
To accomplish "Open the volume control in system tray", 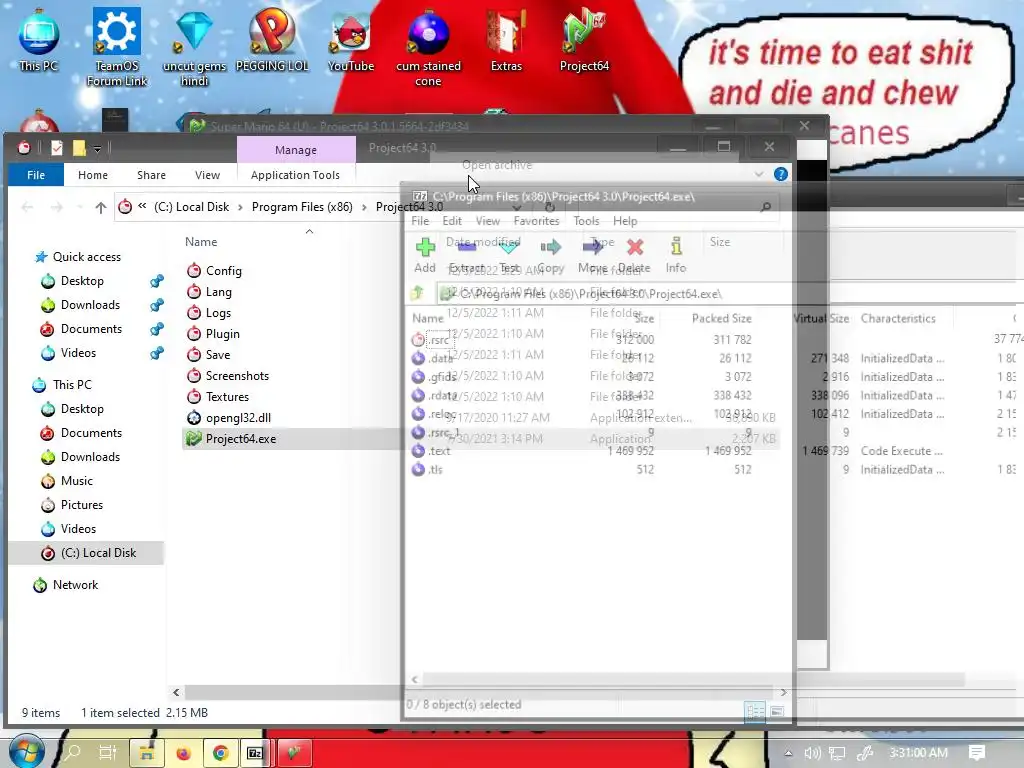I will tap(812, 753).
